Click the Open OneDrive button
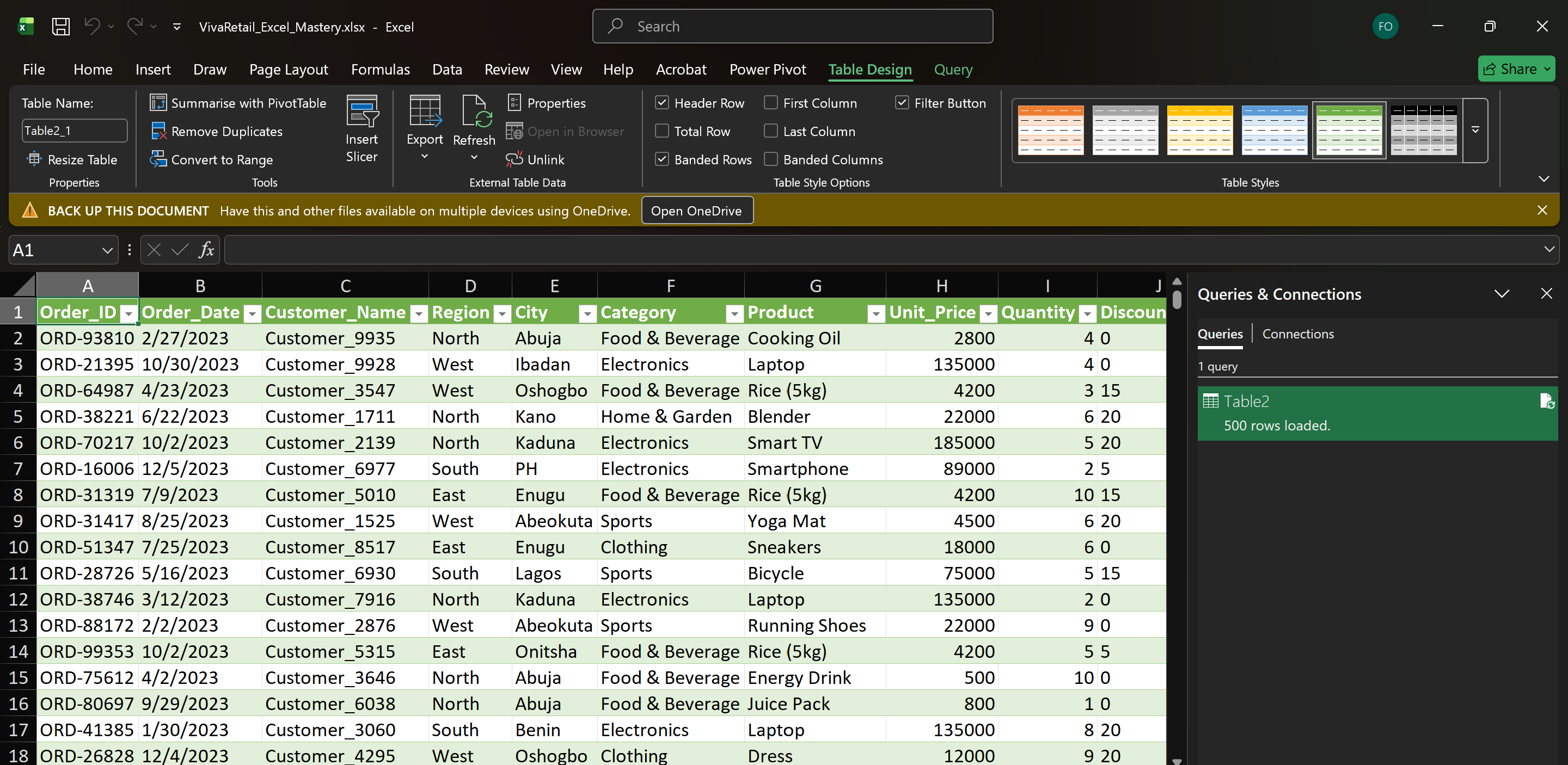This screenshot has width=1568, height=765. pyautogui.click(x=696, y=211)
